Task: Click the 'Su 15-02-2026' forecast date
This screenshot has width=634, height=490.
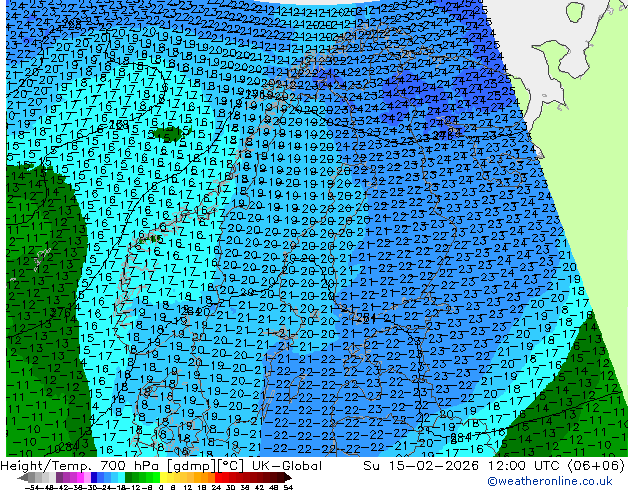Action: 422,466
